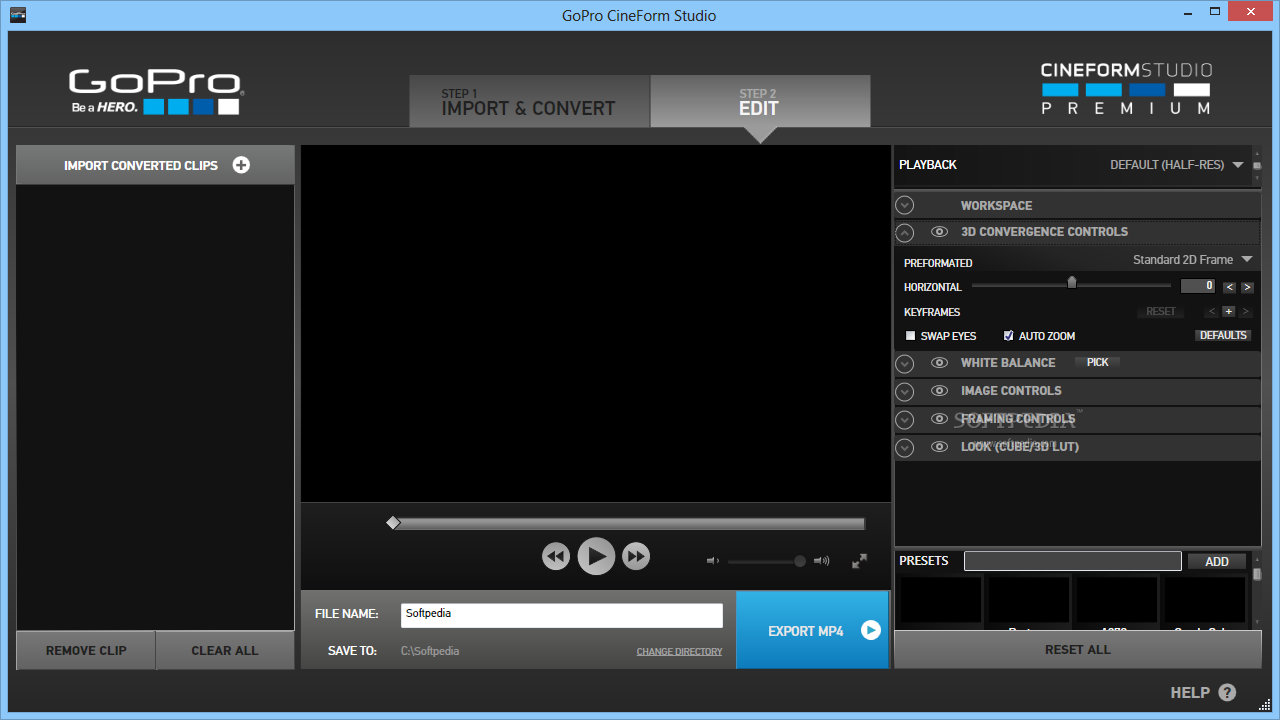
Task: Open the Playback Default (Half-Res) dropdown
Action: coord(1177,165)
